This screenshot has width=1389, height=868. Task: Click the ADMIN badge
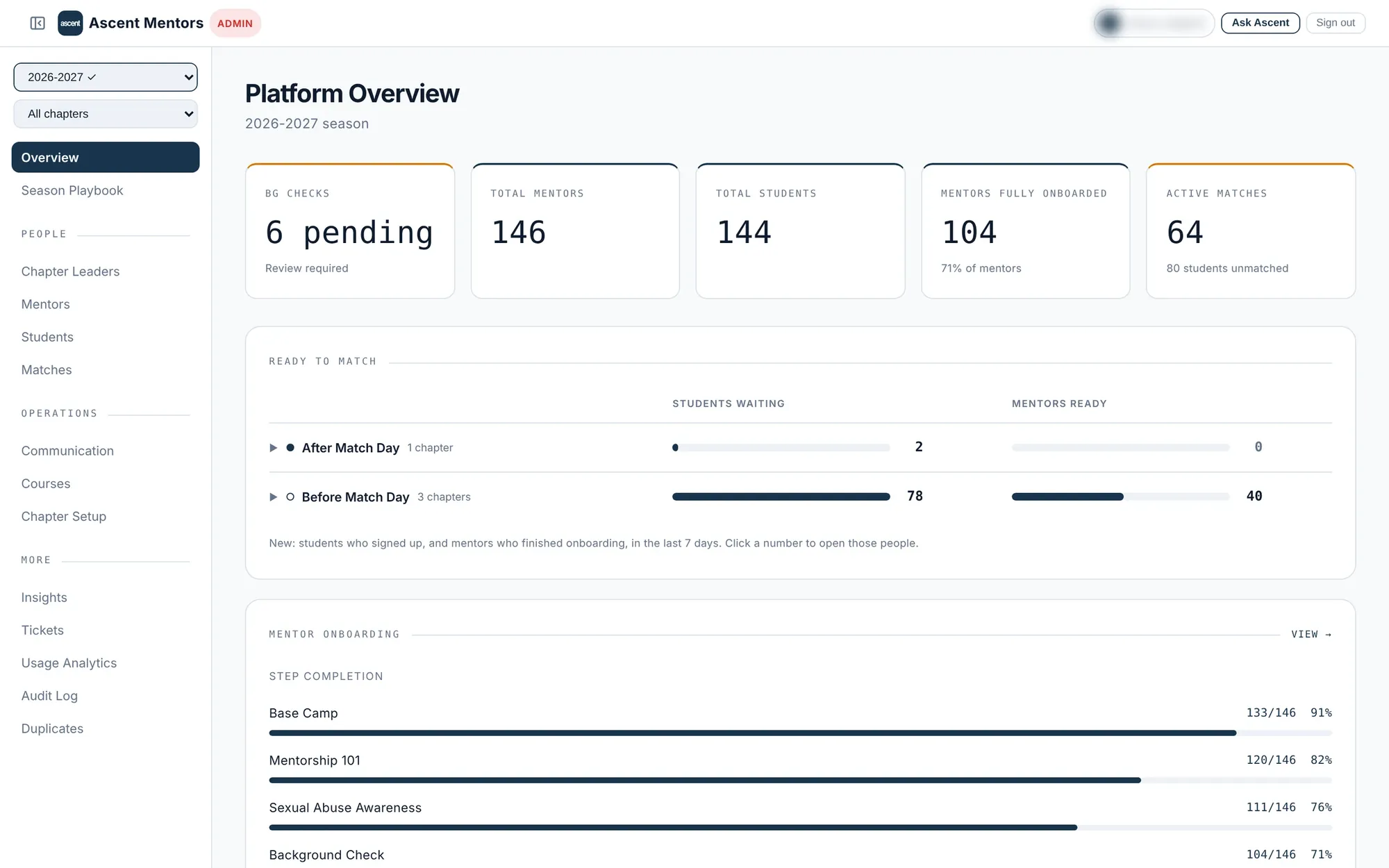(235, 24)
